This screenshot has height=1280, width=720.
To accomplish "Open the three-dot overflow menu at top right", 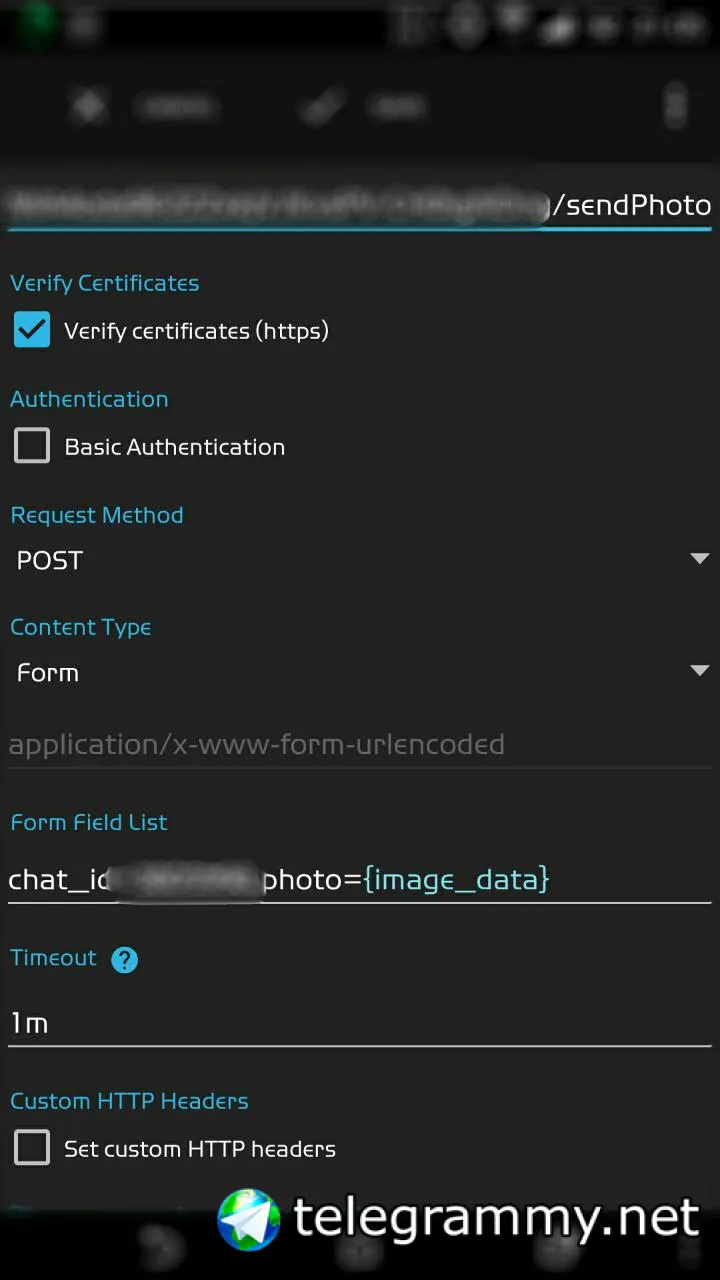I will pos(676,106).
